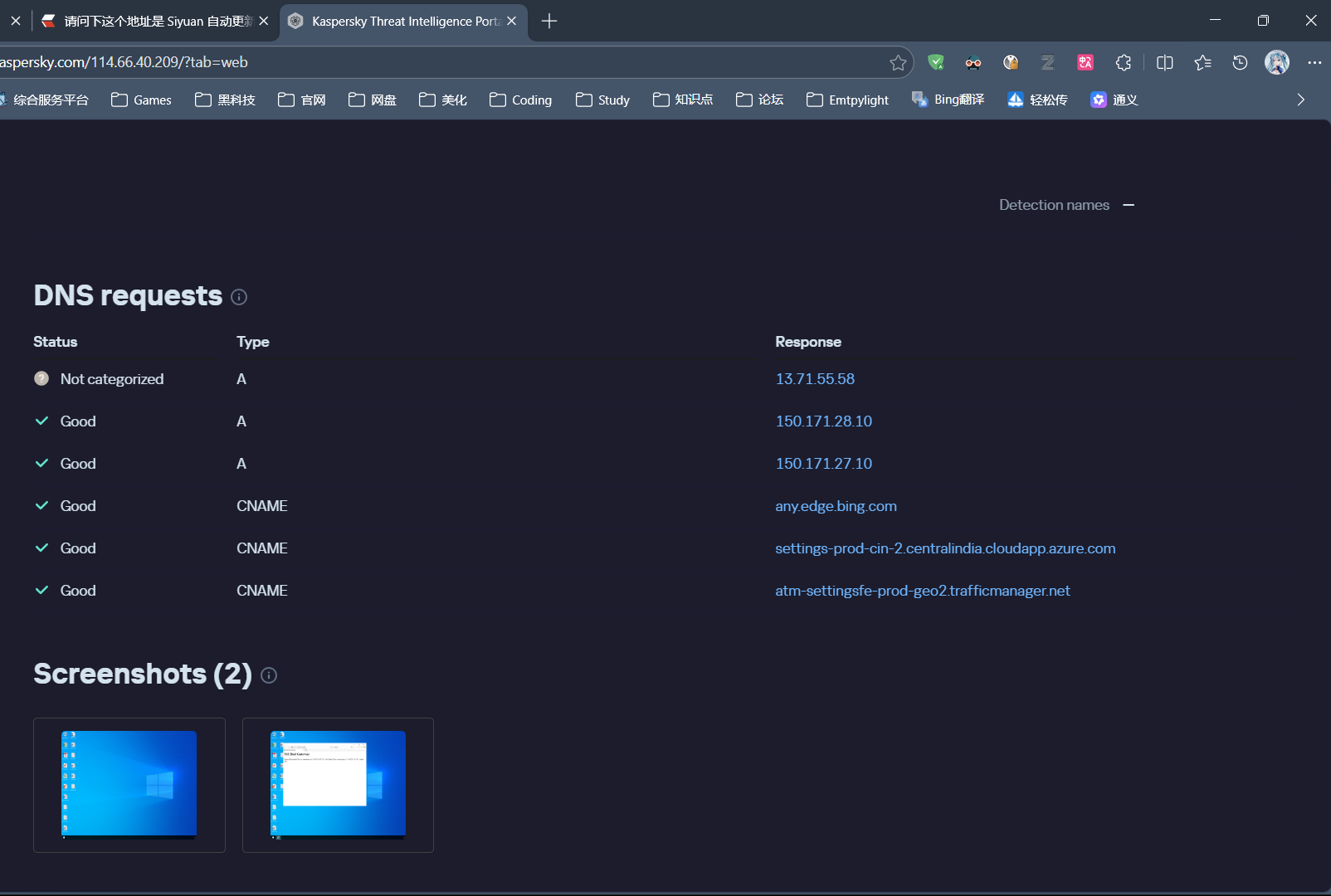This screenshot has width=1331, height=896.
Task: Open the browser extensions puzzle icon
Action: [1124, 62]
